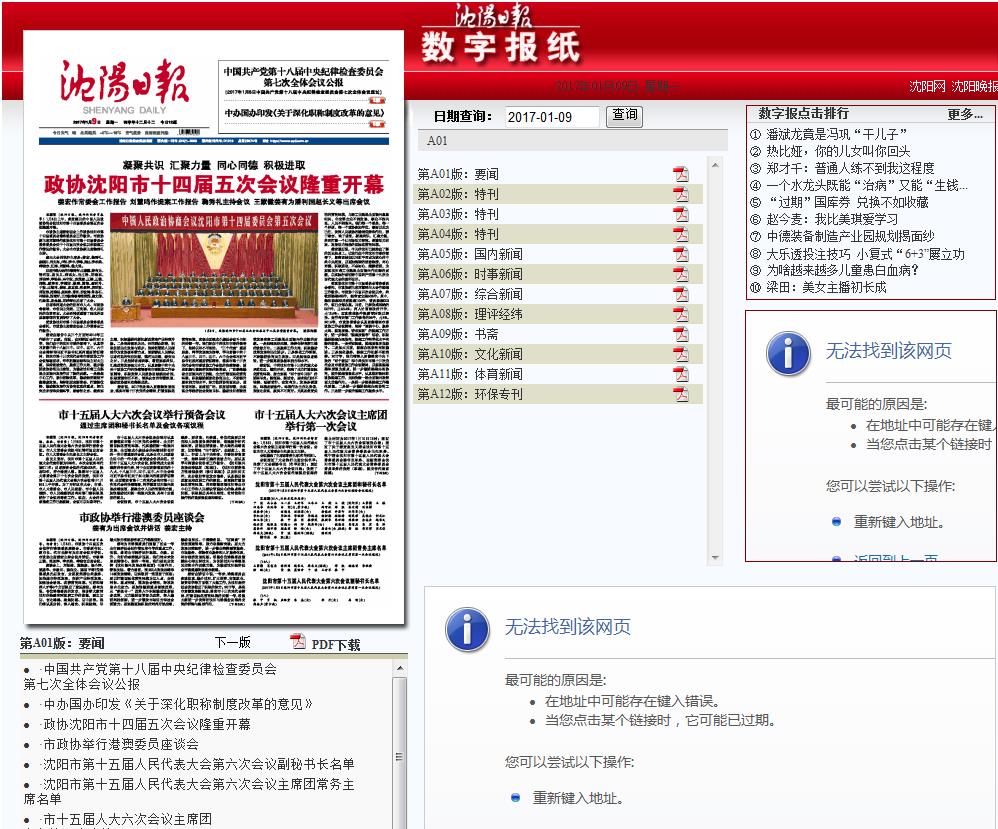Click red headline 政协沈阳市十四届五次会议隆重开幕 on newspaper
This screenshot has height=829, width=998.
pos(214,185)
